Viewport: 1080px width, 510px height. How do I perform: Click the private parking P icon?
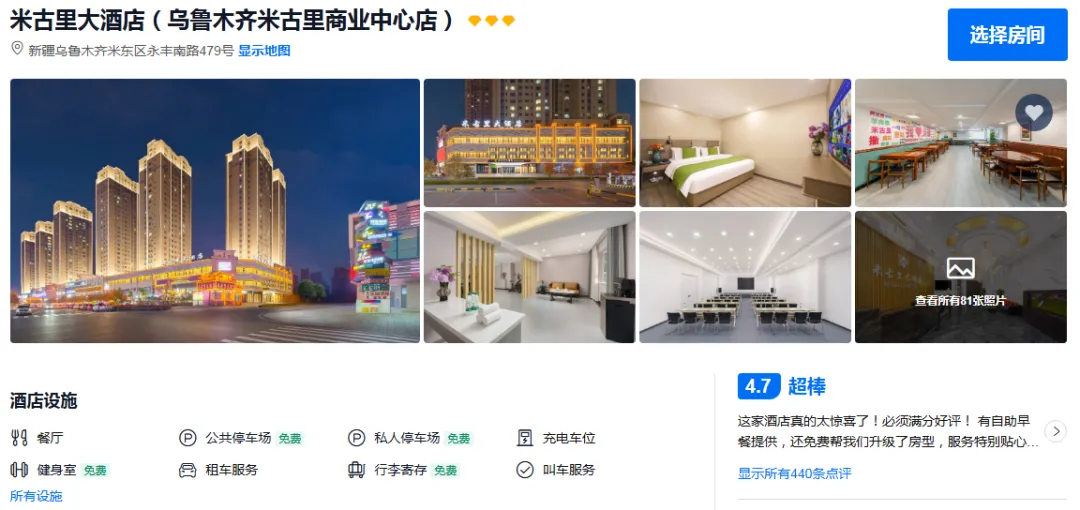[356, 438]
